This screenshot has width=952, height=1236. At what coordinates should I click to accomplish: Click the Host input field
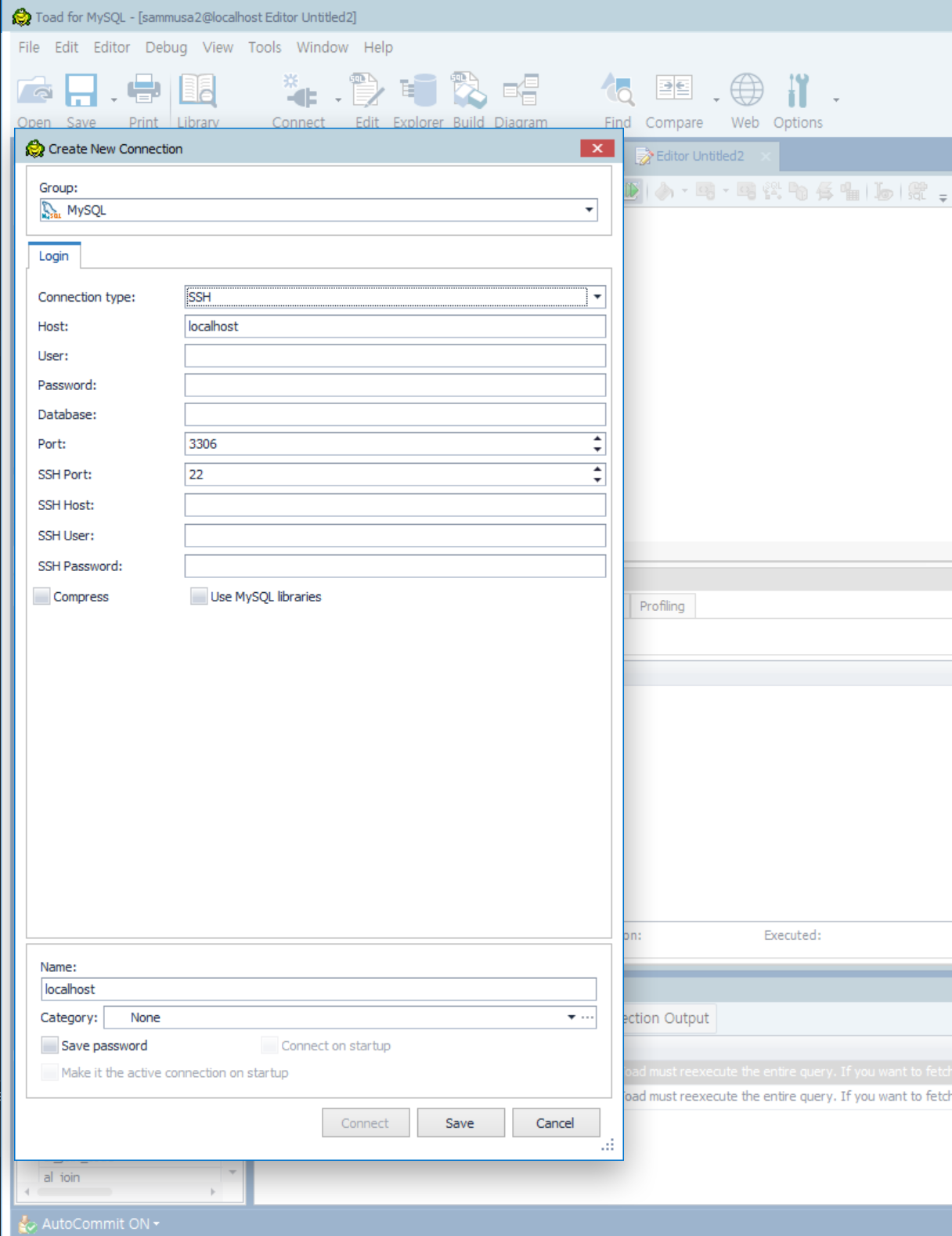coord(395,327)
